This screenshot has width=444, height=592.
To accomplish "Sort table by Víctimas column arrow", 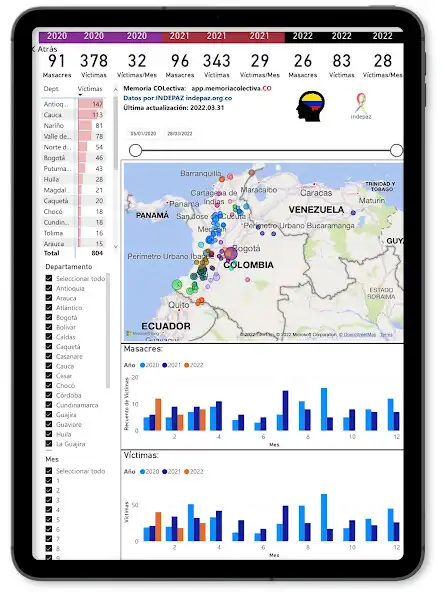I will 80,95.
